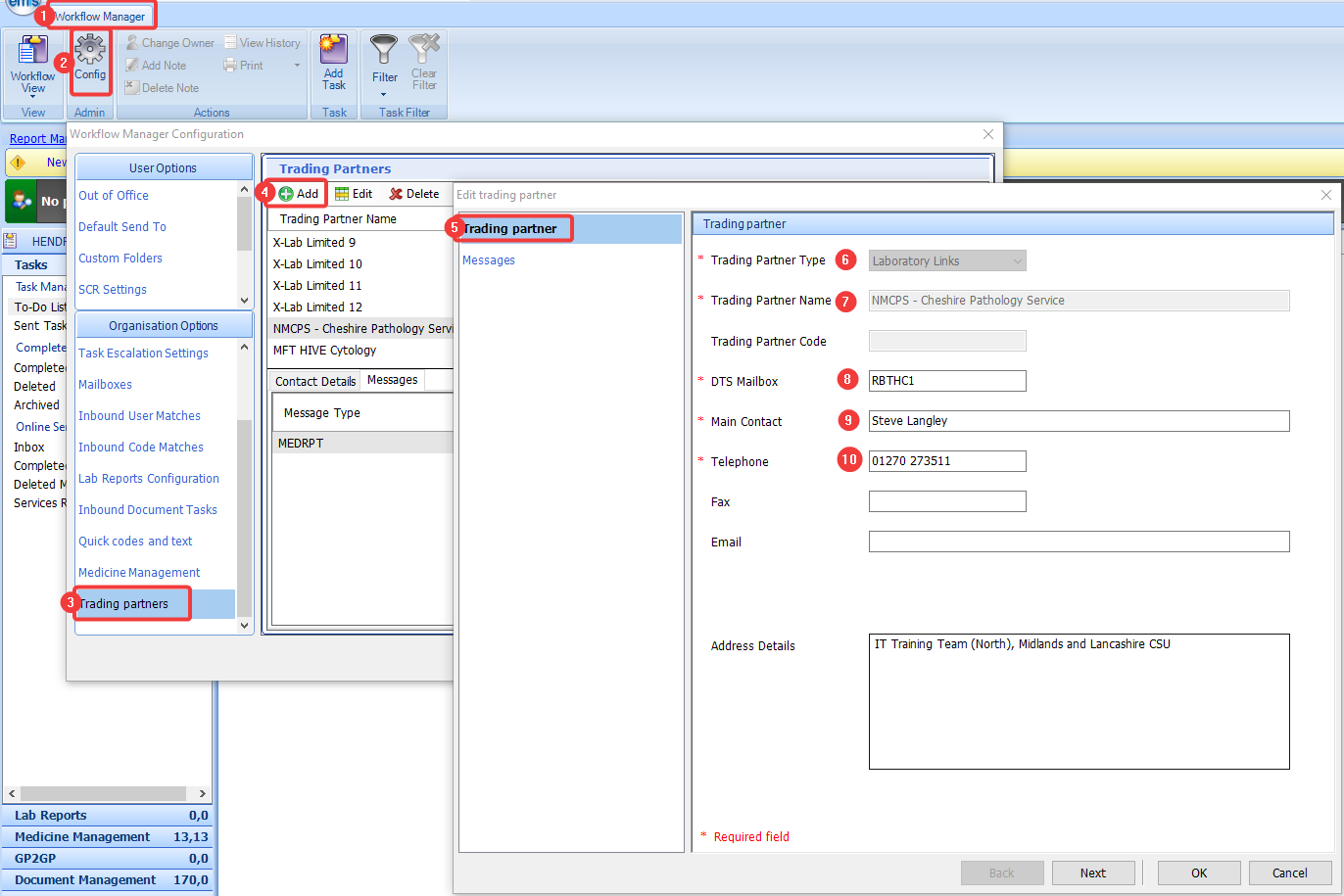The image size is (1344, 896).
Task: Select NMCPS - Cheshire Pathology Service row
Action: [x=361, y=329]
